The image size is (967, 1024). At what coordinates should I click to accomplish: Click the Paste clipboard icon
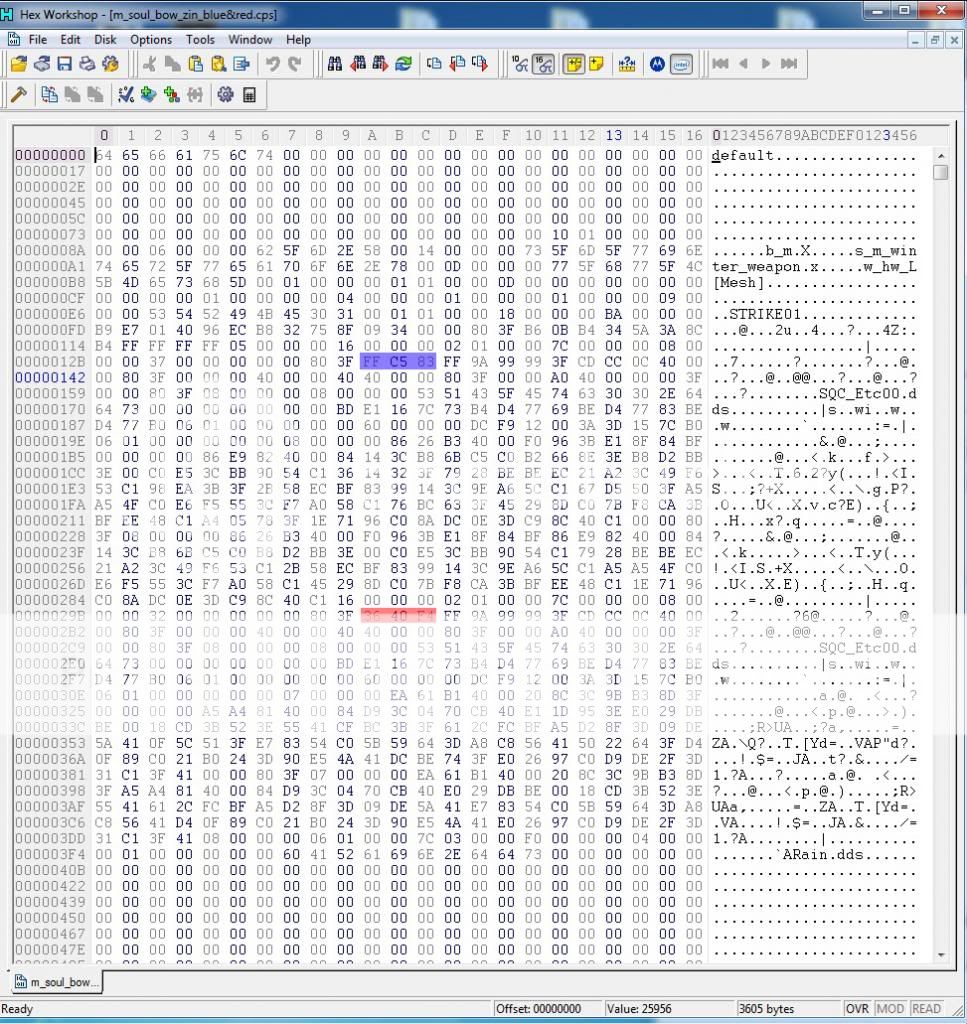pos(195,64)
